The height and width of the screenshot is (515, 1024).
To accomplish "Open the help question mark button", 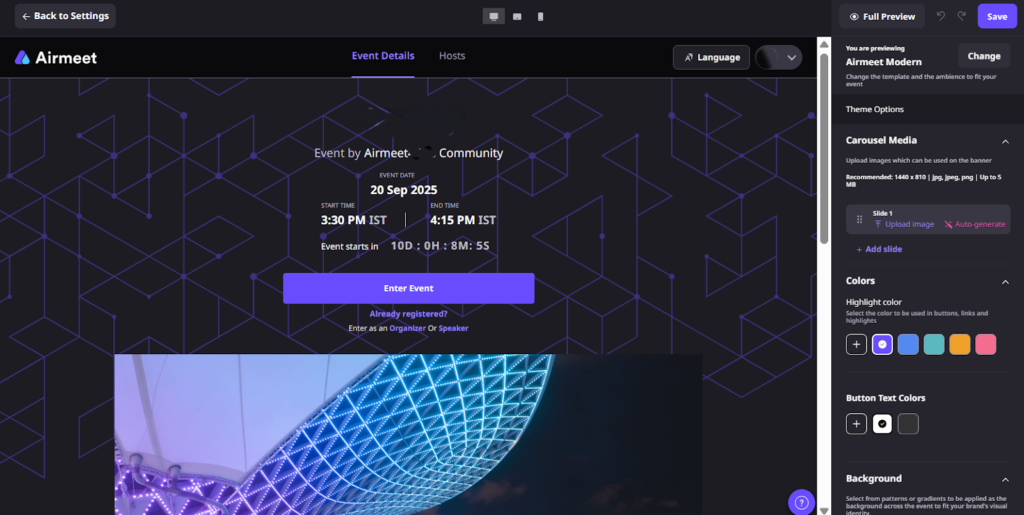I will coord(801,502).
